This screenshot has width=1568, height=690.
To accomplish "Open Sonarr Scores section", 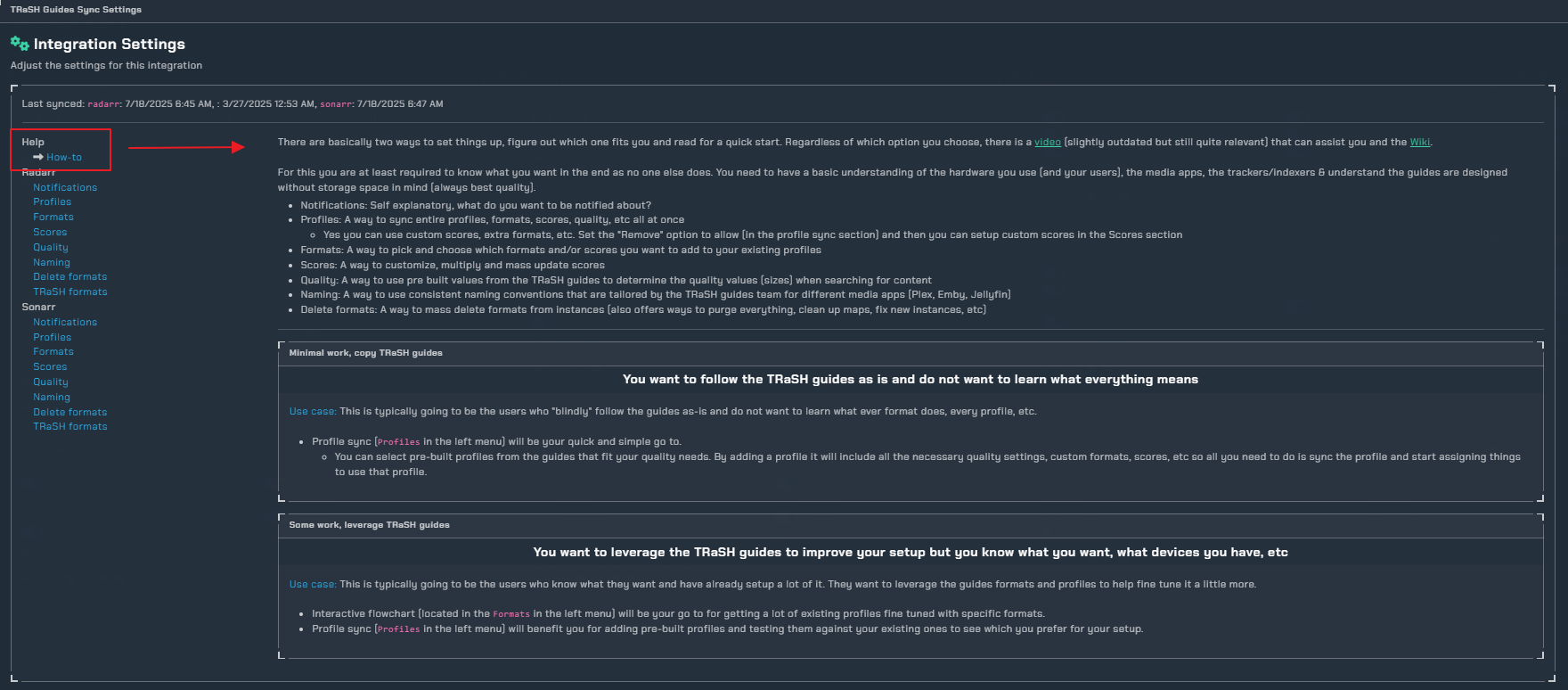I will pyautogui.click(x=50, y=366).
